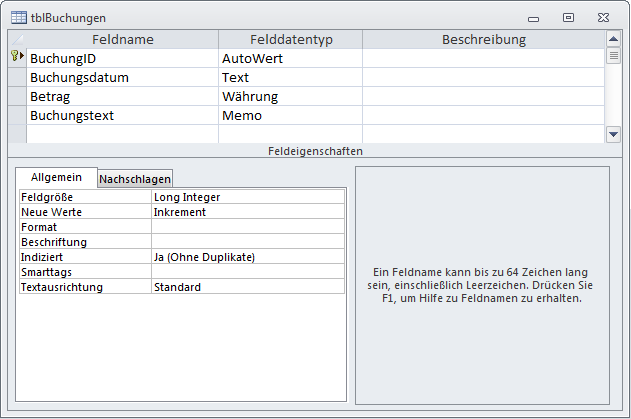
Task: Click the empty Format property field
Action: tap(247, 227)
